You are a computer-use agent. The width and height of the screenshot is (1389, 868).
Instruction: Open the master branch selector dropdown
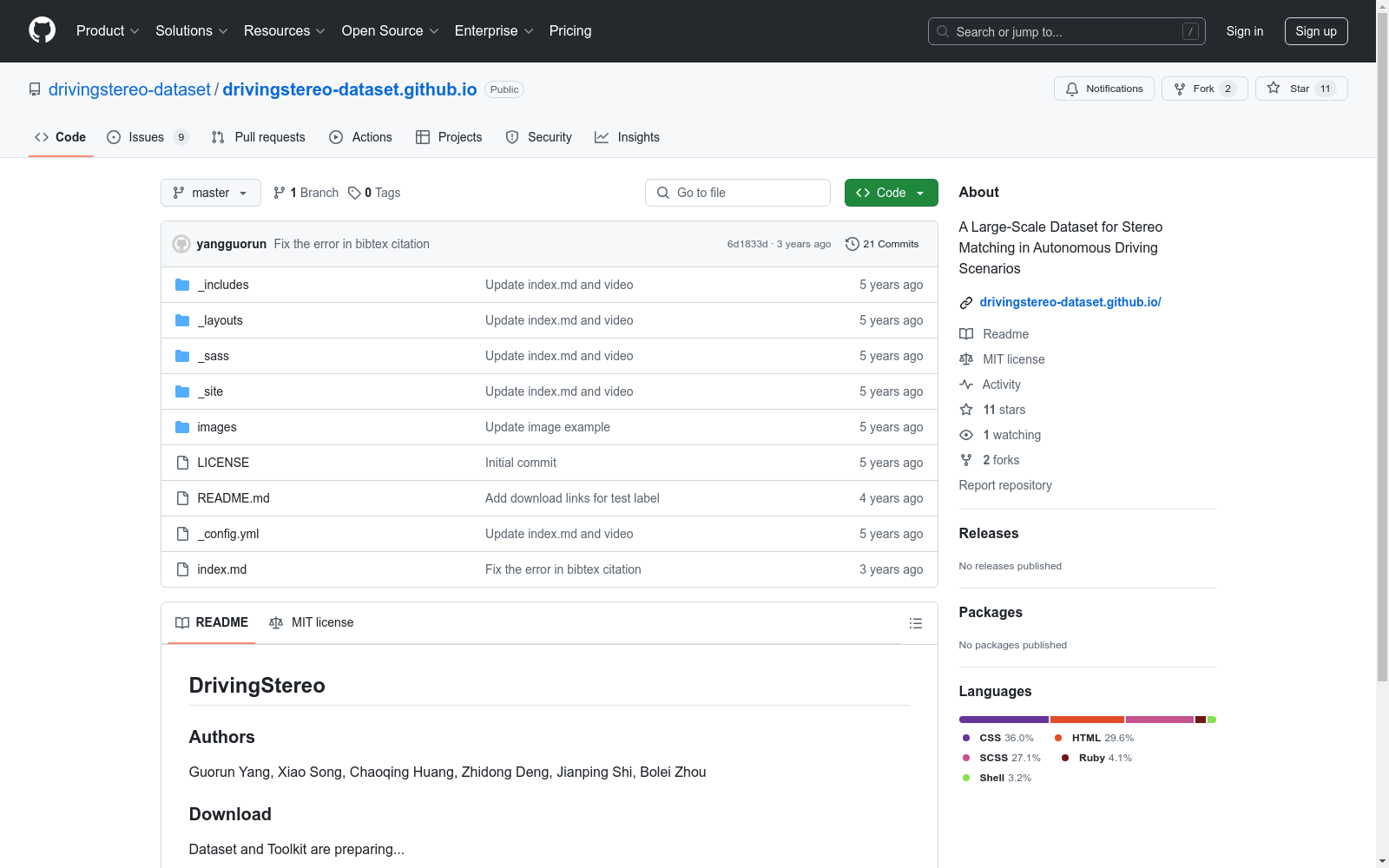[211, 193]
